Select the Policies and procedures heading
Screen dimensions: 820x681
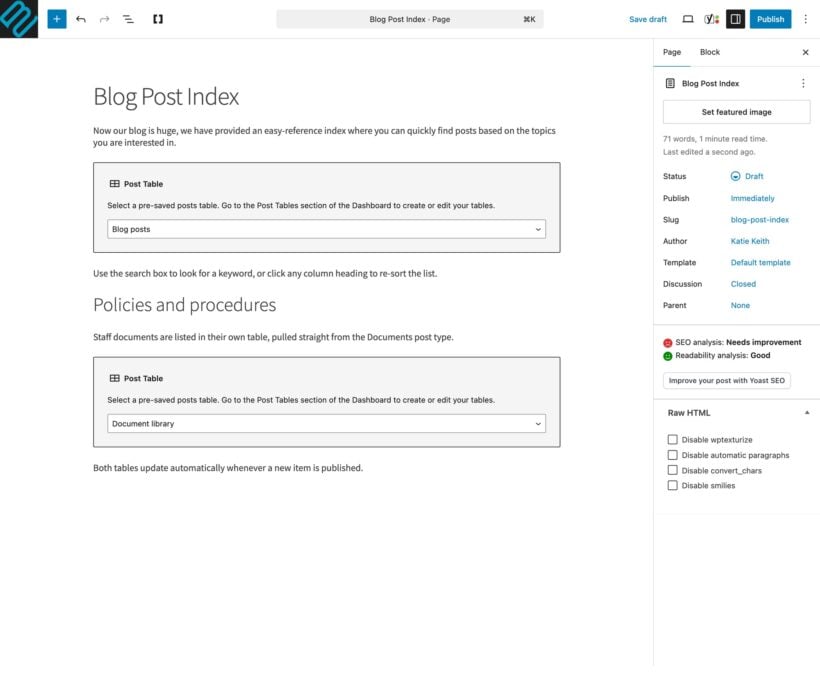185,305
